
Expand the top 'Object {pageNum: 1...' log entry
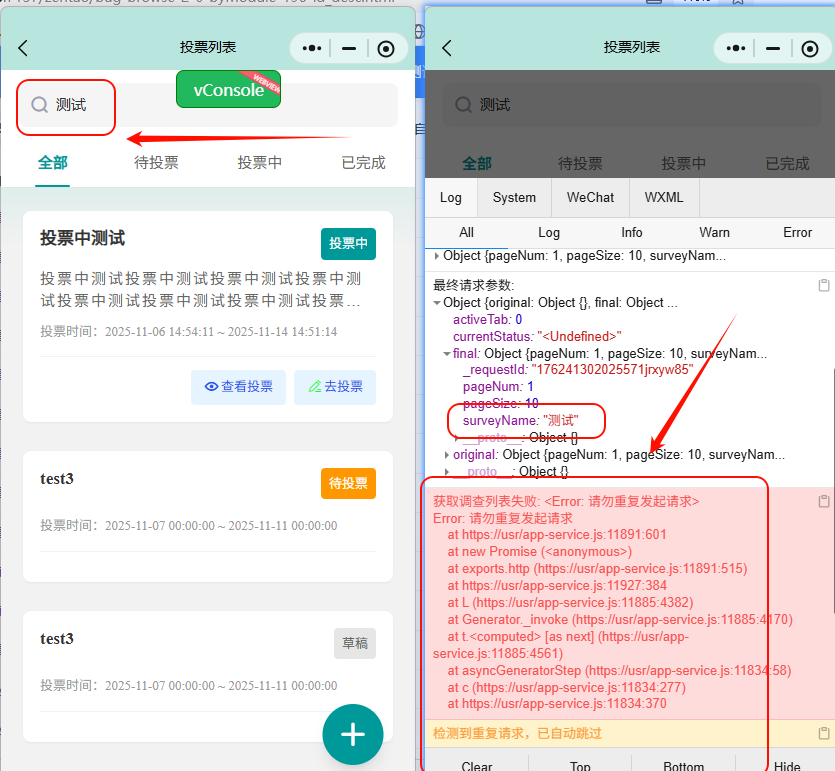coord(436,255)
